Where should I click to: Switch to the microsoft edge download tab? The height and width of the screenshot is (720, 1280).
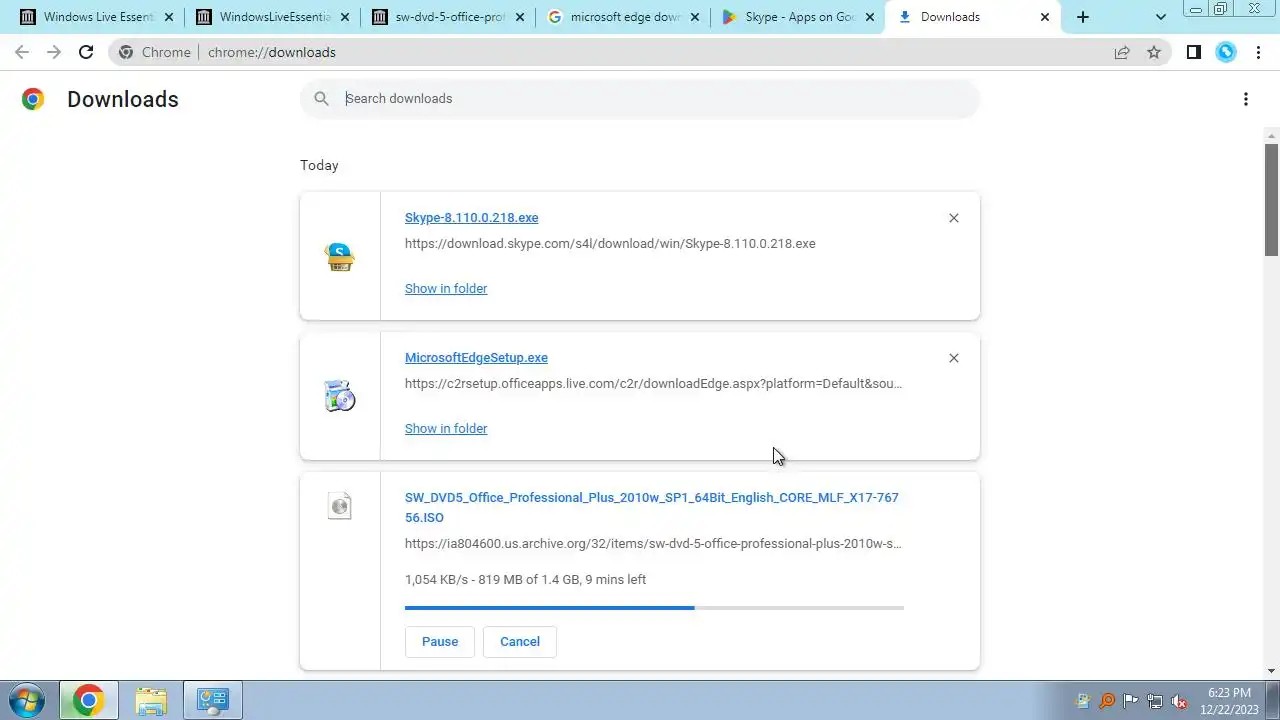(x=623, y=17)
